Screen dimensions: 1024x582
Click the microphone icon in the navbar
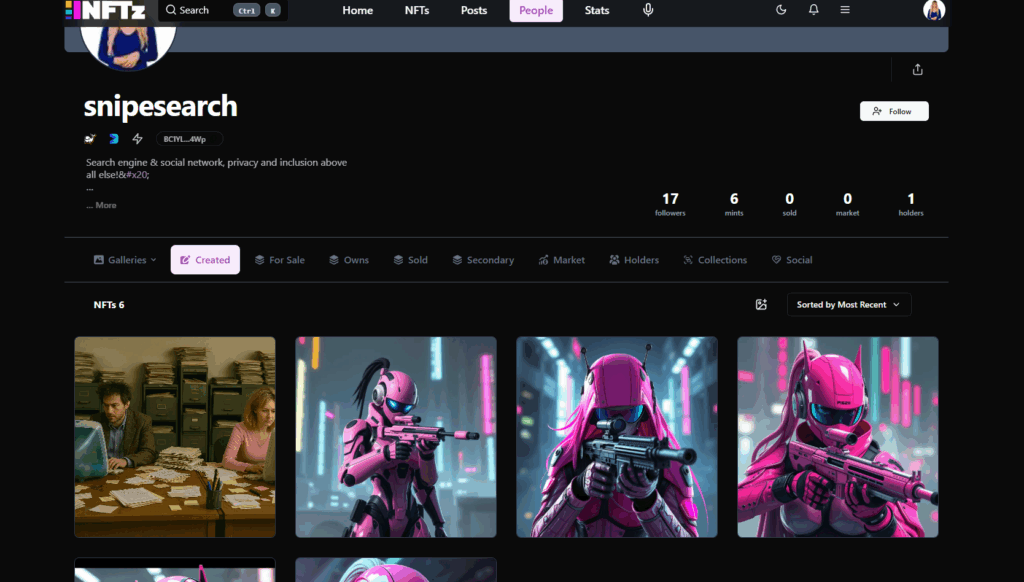[648, 10]
